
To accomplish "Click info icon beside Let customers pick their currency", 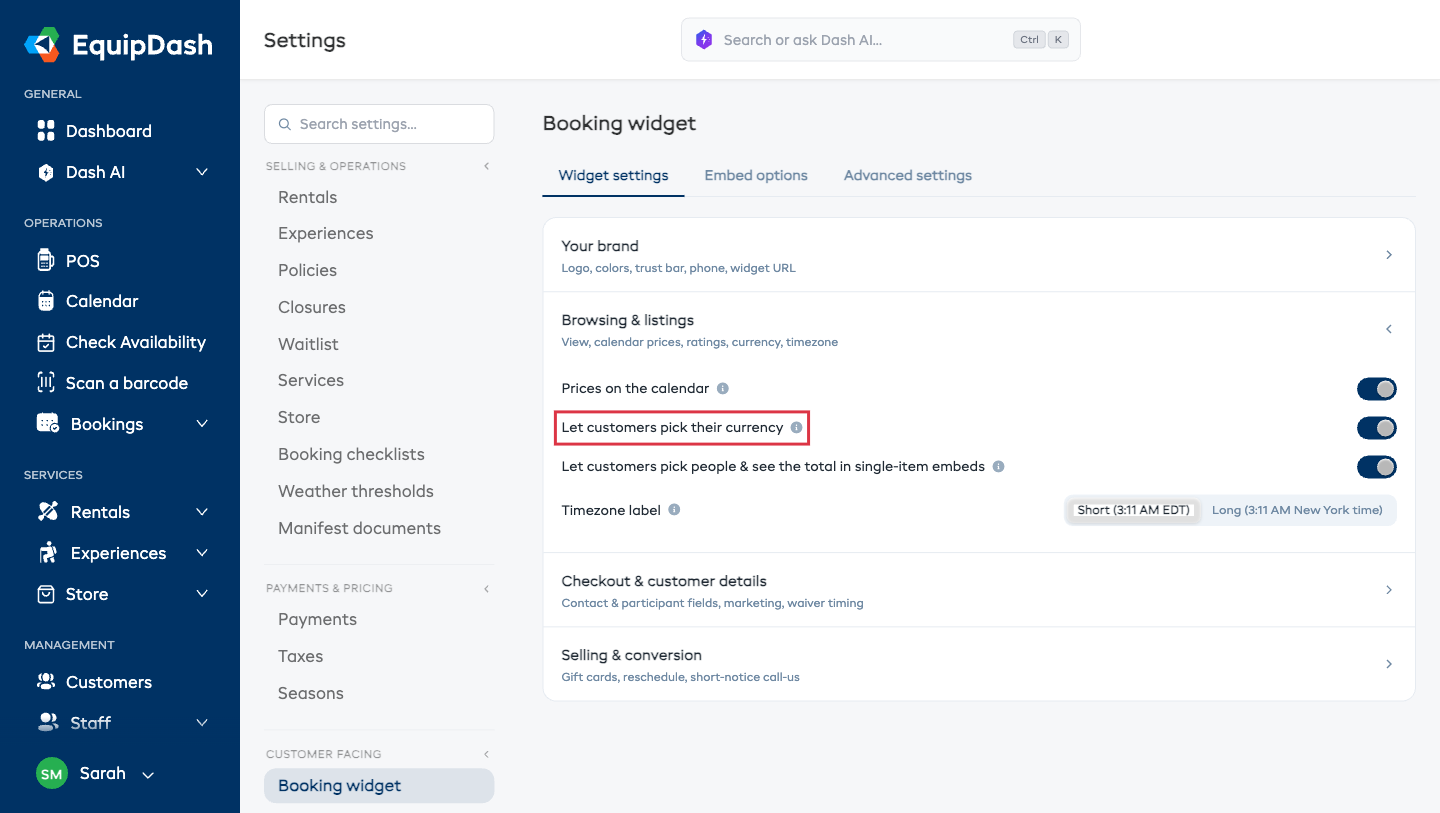I will 797,427.
